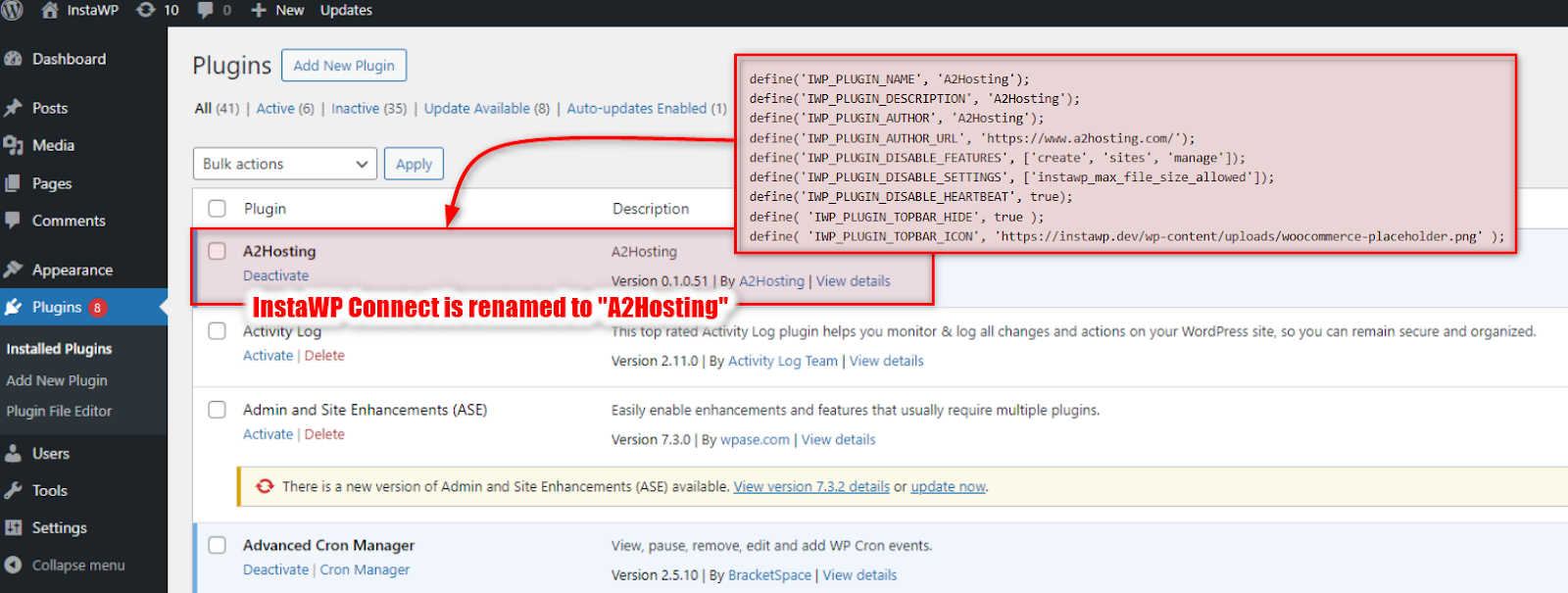The image size is (1568, 593).
Task: Open the Bulk actions dropdown
Action: (x=285, y=164)
